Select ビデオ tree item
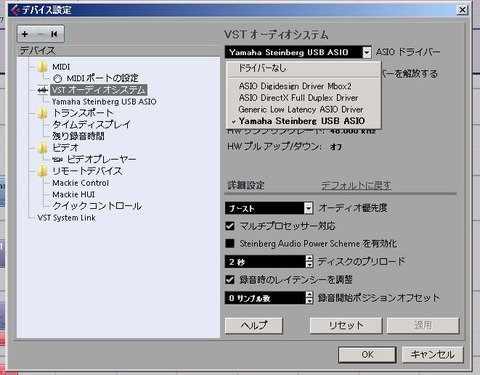Viewport: 480px width, 375px height. (x=65, y=148)
